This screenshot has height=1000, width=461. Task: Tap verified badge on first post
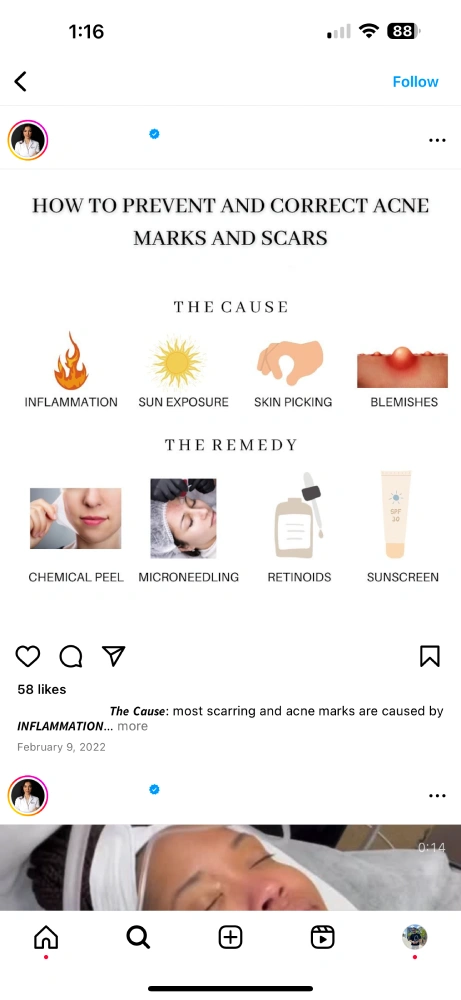pyautogui.click(x=154, y=133)
